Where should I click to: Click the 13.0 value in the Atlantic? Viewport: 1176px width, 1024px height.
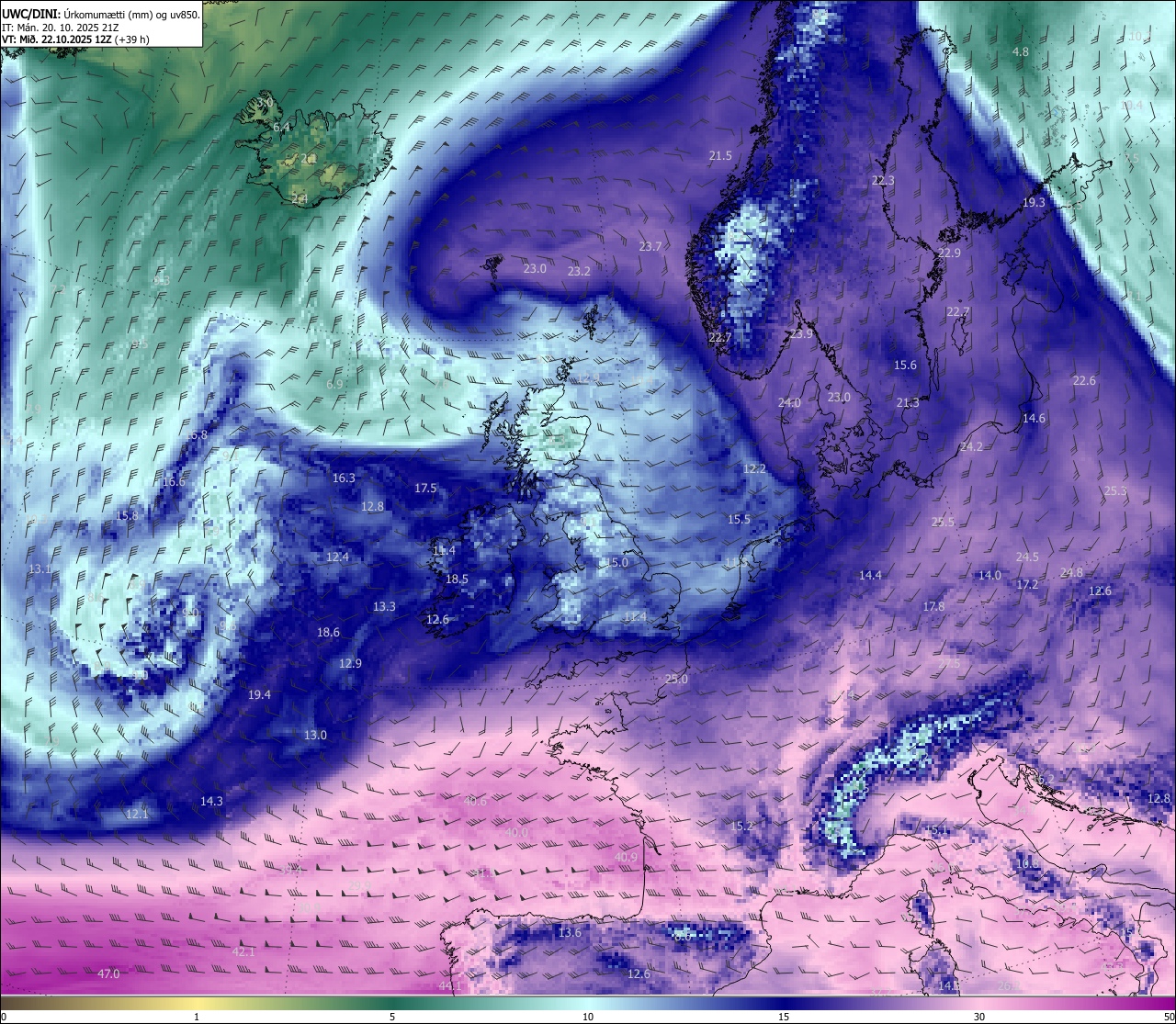[315, 736]
